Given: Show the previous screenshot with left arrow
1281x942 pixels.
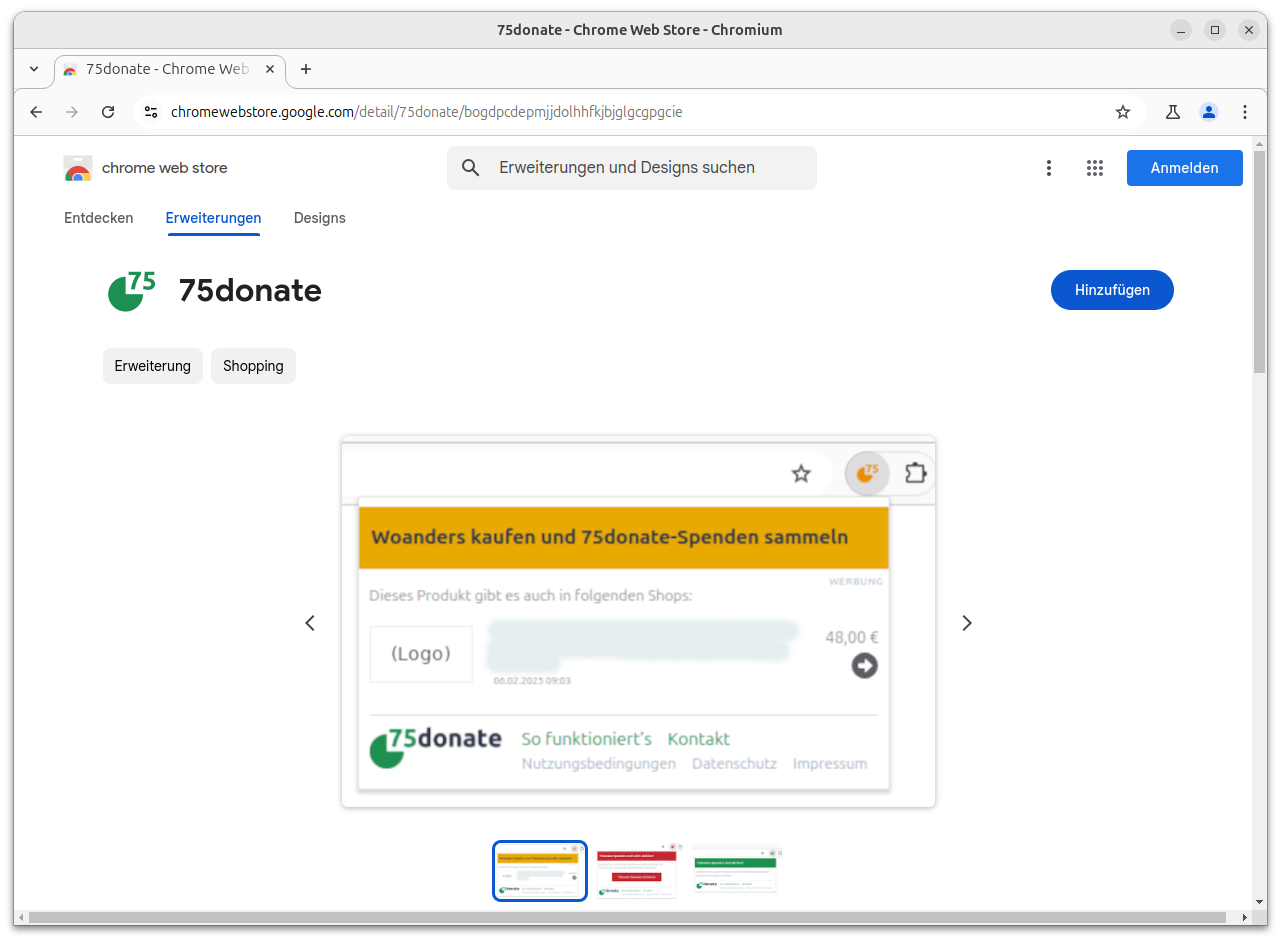Looking at the screenshot, I should [310, 623].
